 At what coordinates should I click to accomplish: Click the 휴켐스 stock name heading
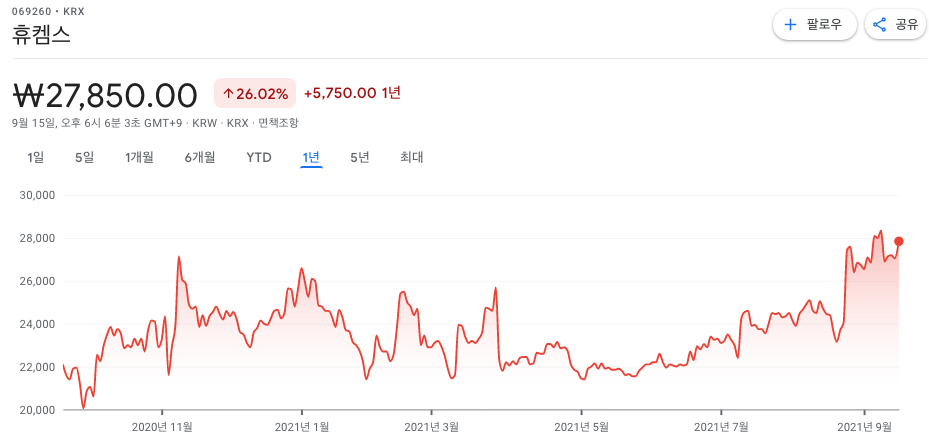(x=41, y=34)
